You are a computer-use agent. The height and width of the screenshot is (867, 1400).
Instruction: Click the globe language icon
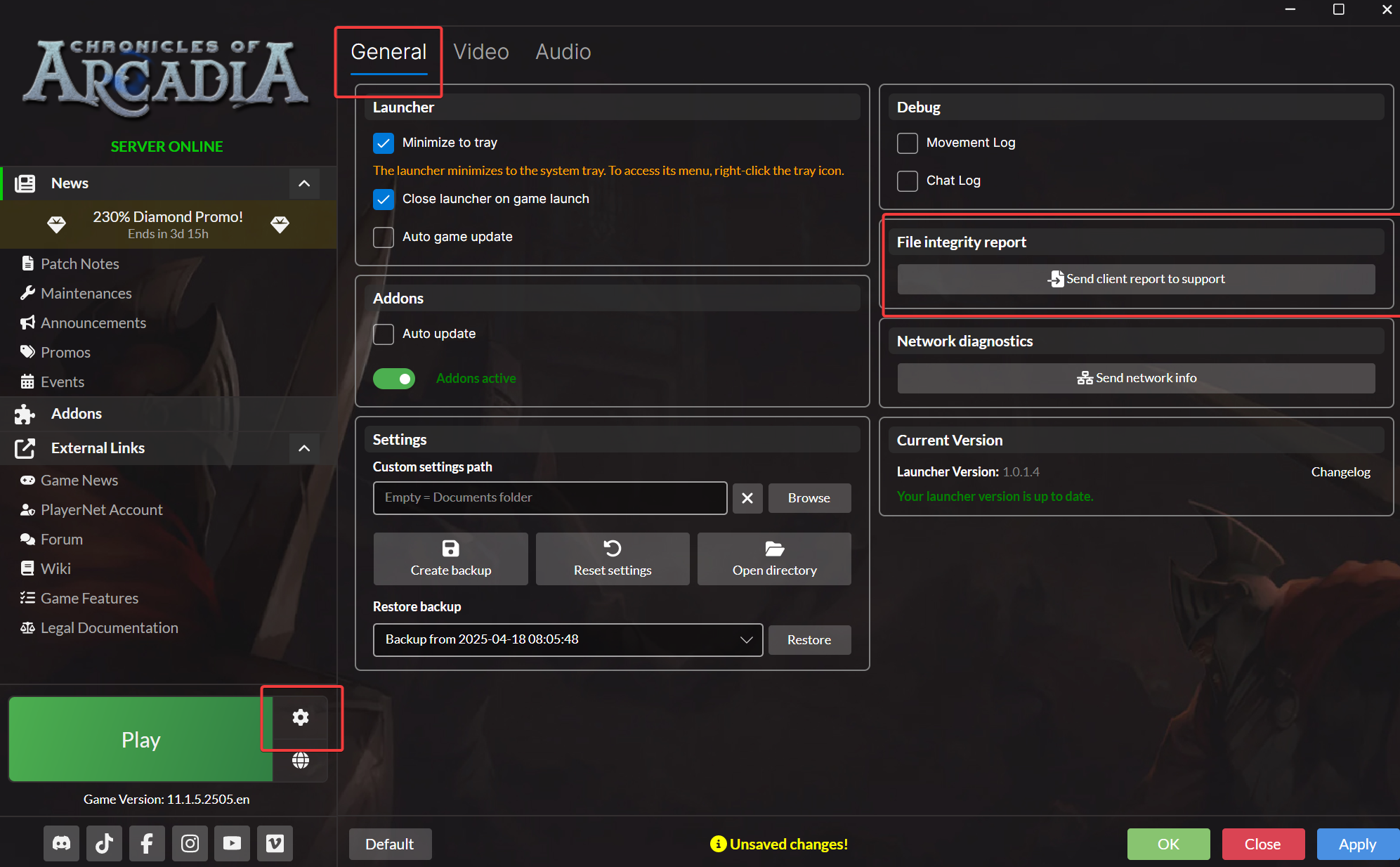(x=301, y=760)
